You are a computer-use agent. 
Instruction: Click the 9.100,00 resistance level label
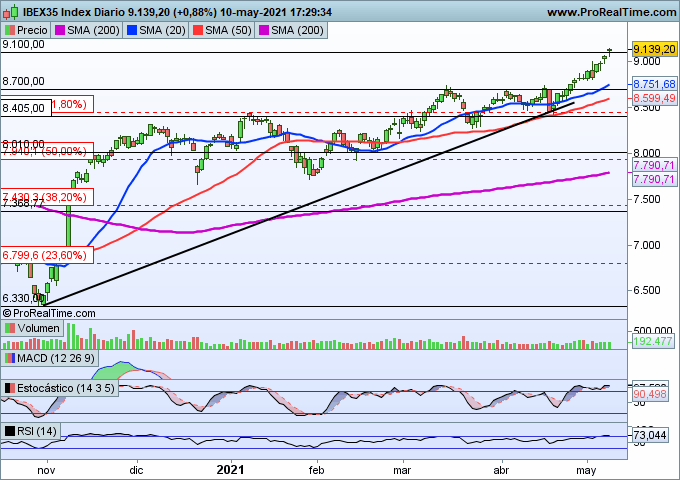pyautogui.click(x=23, y=44)
